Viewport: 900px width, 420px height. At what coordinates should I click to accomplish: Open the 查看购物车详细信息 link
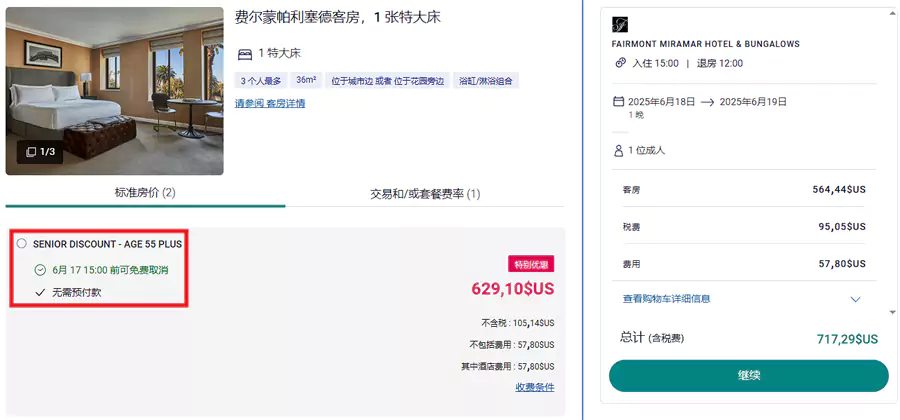[x=666, y=299]
